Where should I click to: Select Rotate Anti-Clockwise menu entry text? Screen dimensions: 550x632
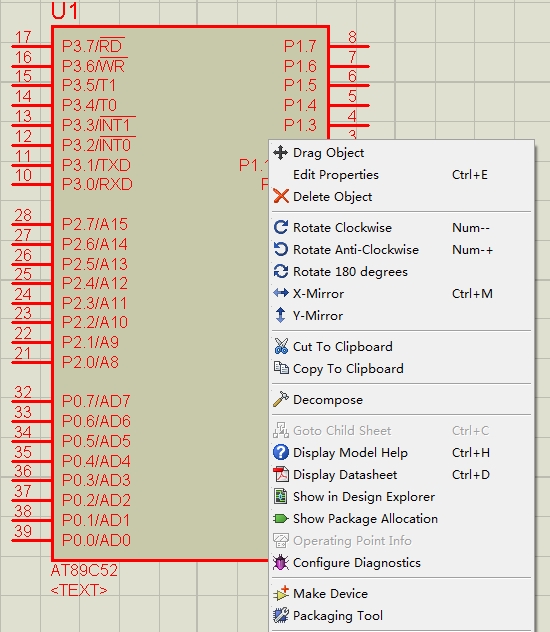[x=356, y=249]
